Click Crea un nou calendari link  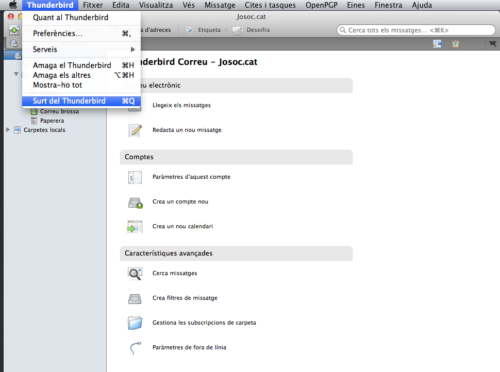183,226
